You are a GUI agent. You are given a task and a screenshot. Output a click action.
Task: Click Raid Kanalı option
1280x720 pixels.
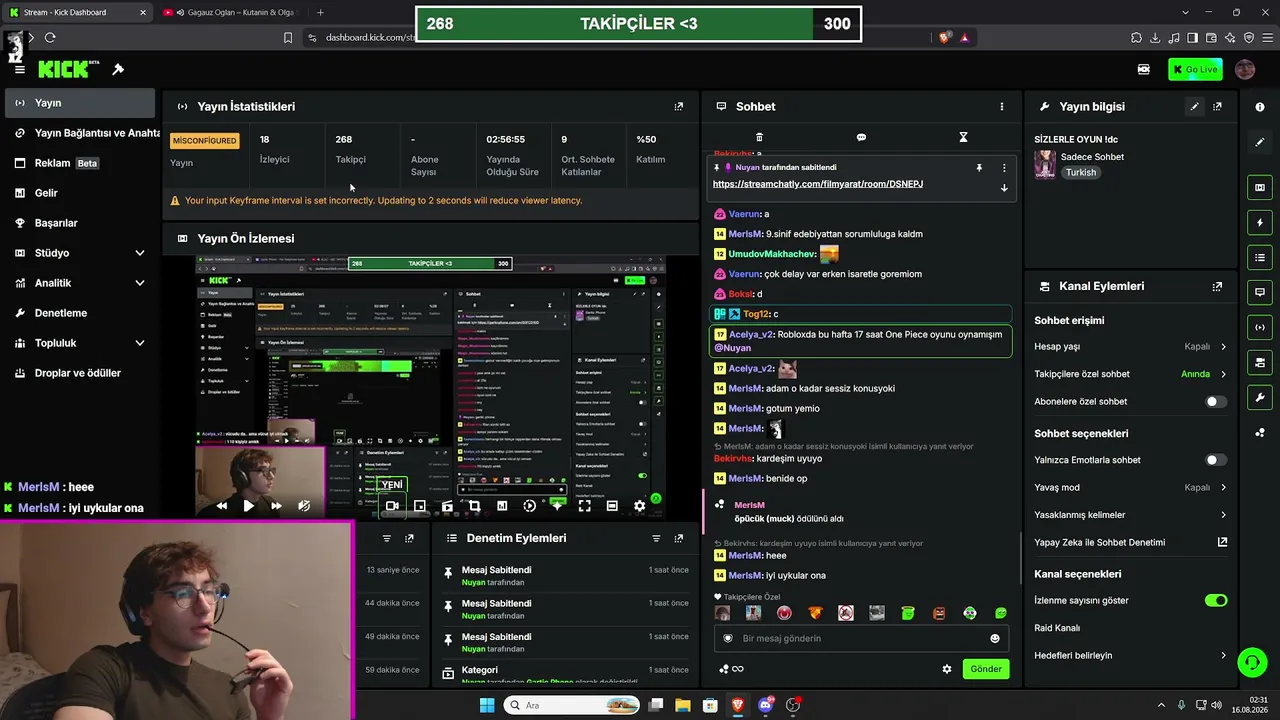[1057, 628]
